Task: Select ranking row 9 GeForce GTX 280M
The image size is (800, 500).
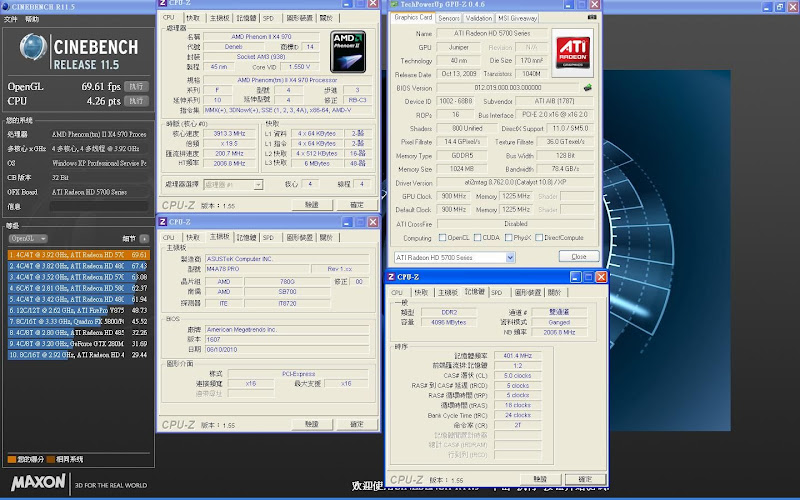Action: pos(79,343)
